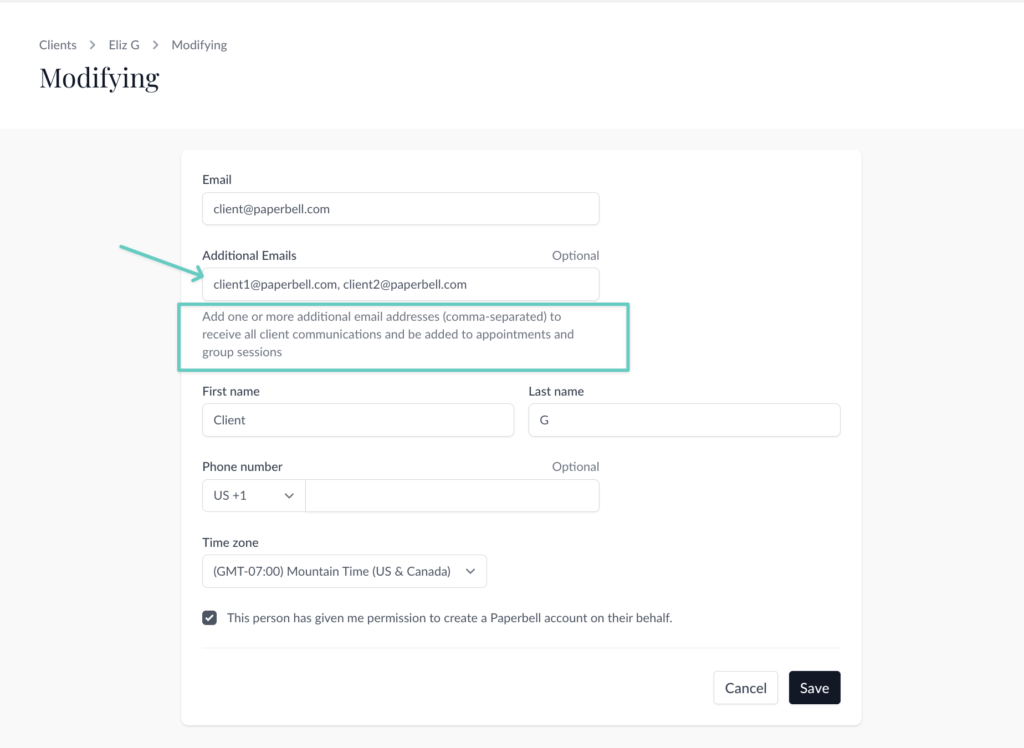1024x748 pixels.
Task: Click the empty phone number input
Action: (452, 495)
